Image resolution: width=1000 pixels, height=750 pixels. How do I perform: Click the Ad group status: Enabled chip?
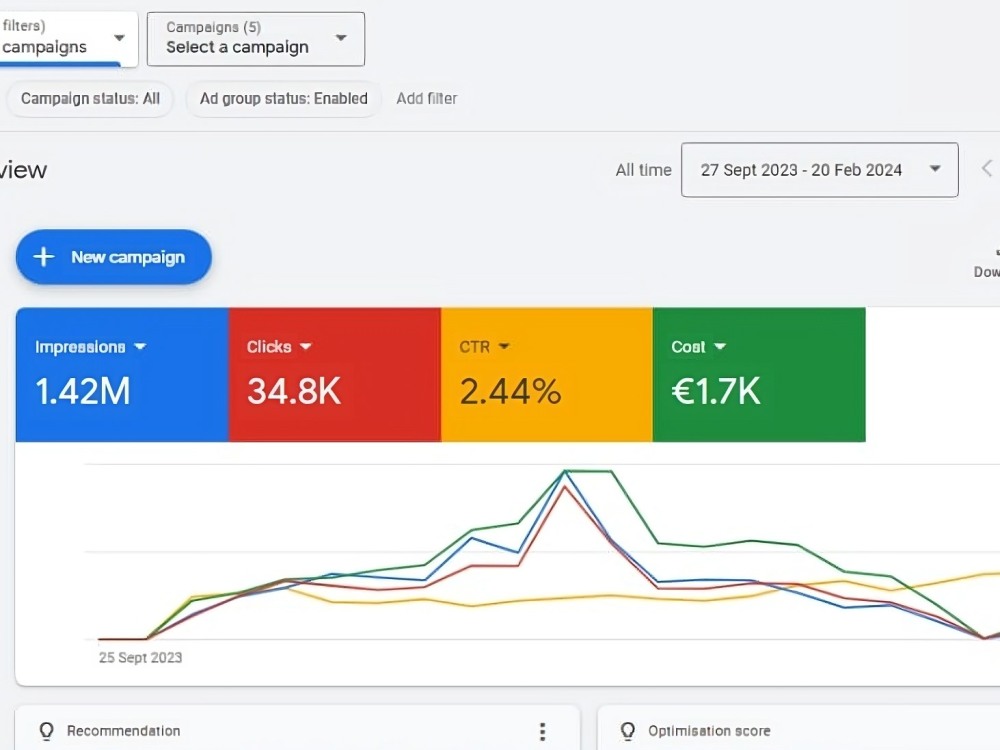point(284,99)
